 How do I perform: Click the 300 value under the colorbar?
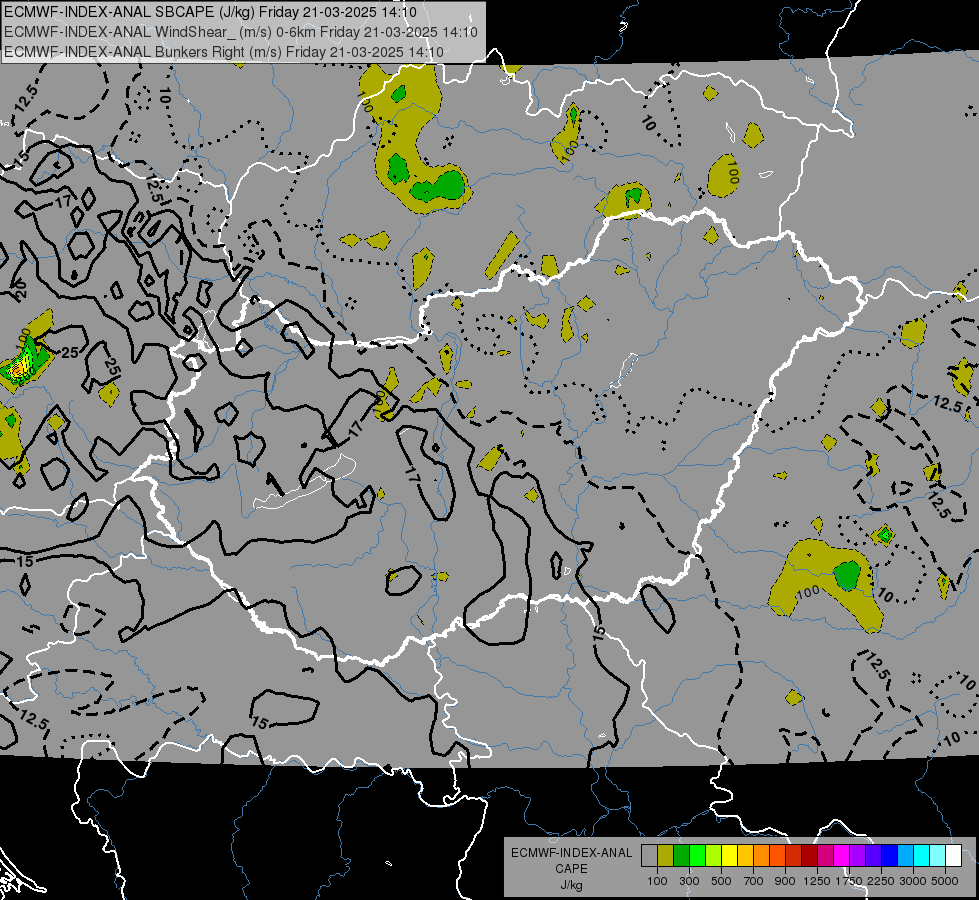click(689, 881)
